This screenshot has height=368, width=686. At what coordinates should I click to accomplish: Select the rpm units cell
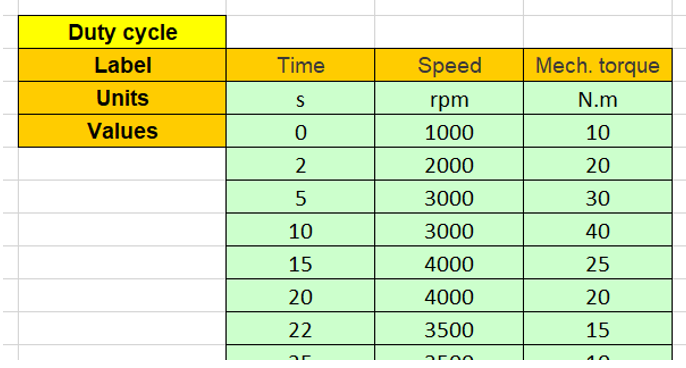tap(449, 98)
